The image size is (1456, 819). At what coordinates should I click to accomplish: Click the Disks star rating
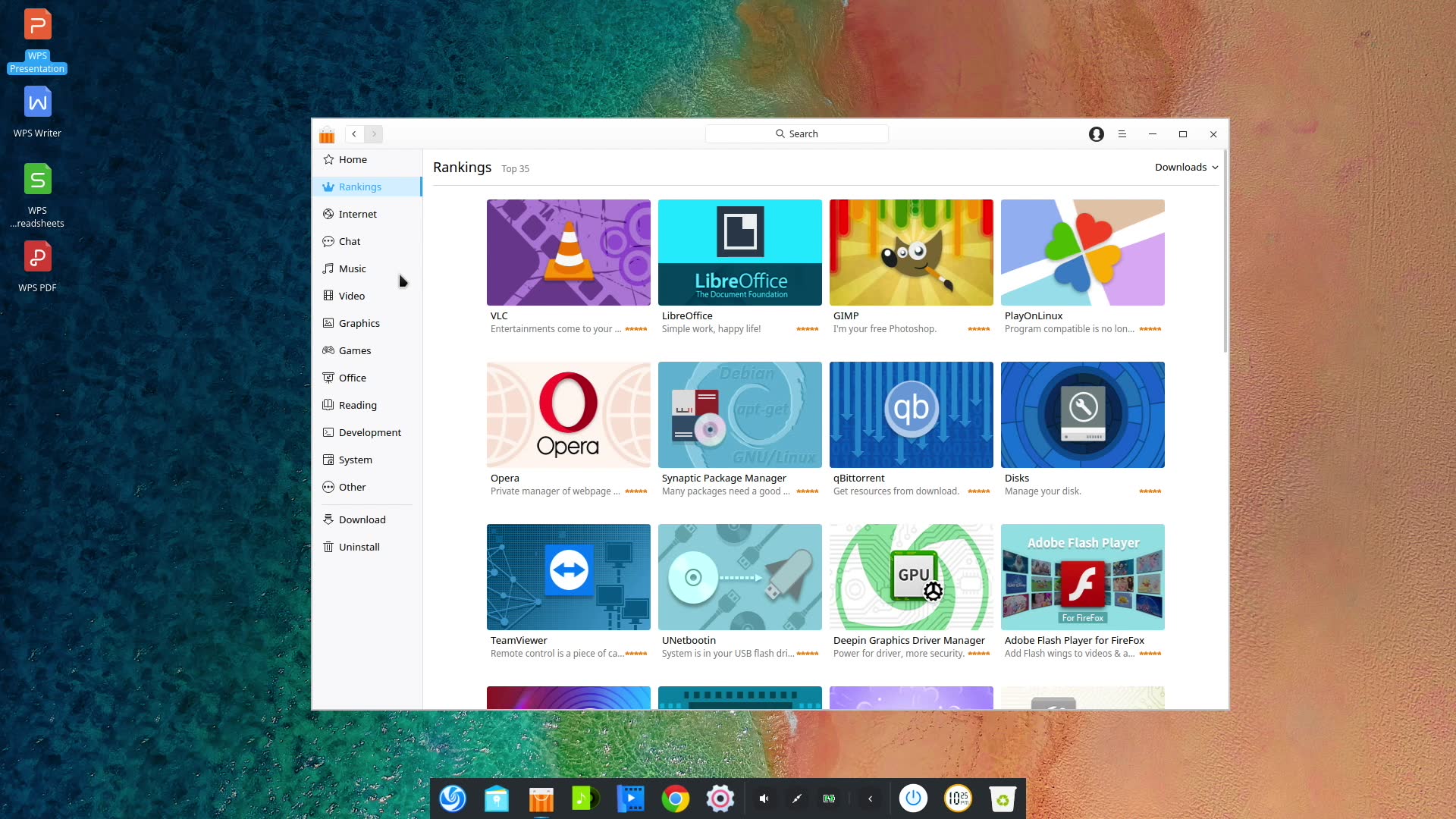click(1150, 491)
